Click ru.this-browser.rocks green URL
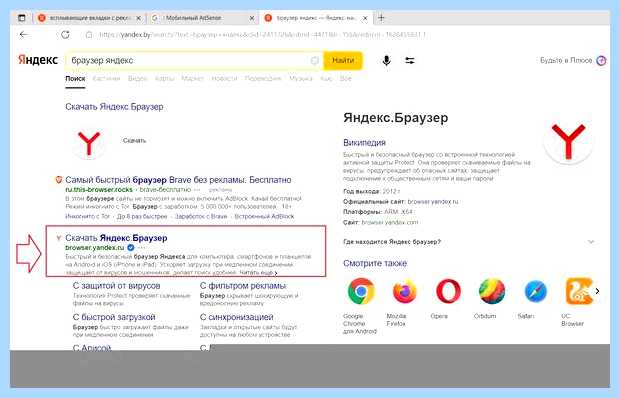The image size is (620, 398). (x=99, y=190)
